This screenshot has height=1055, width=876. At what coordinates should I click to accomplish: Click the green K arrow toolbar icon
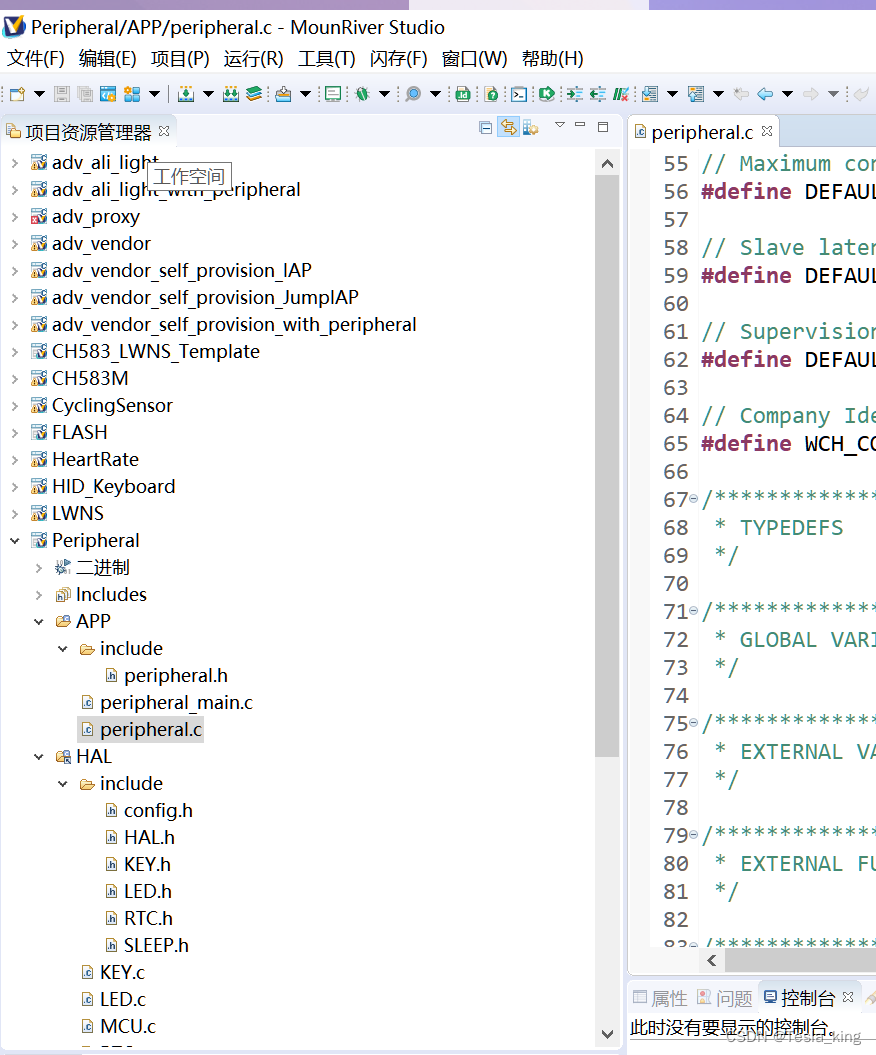546,94
